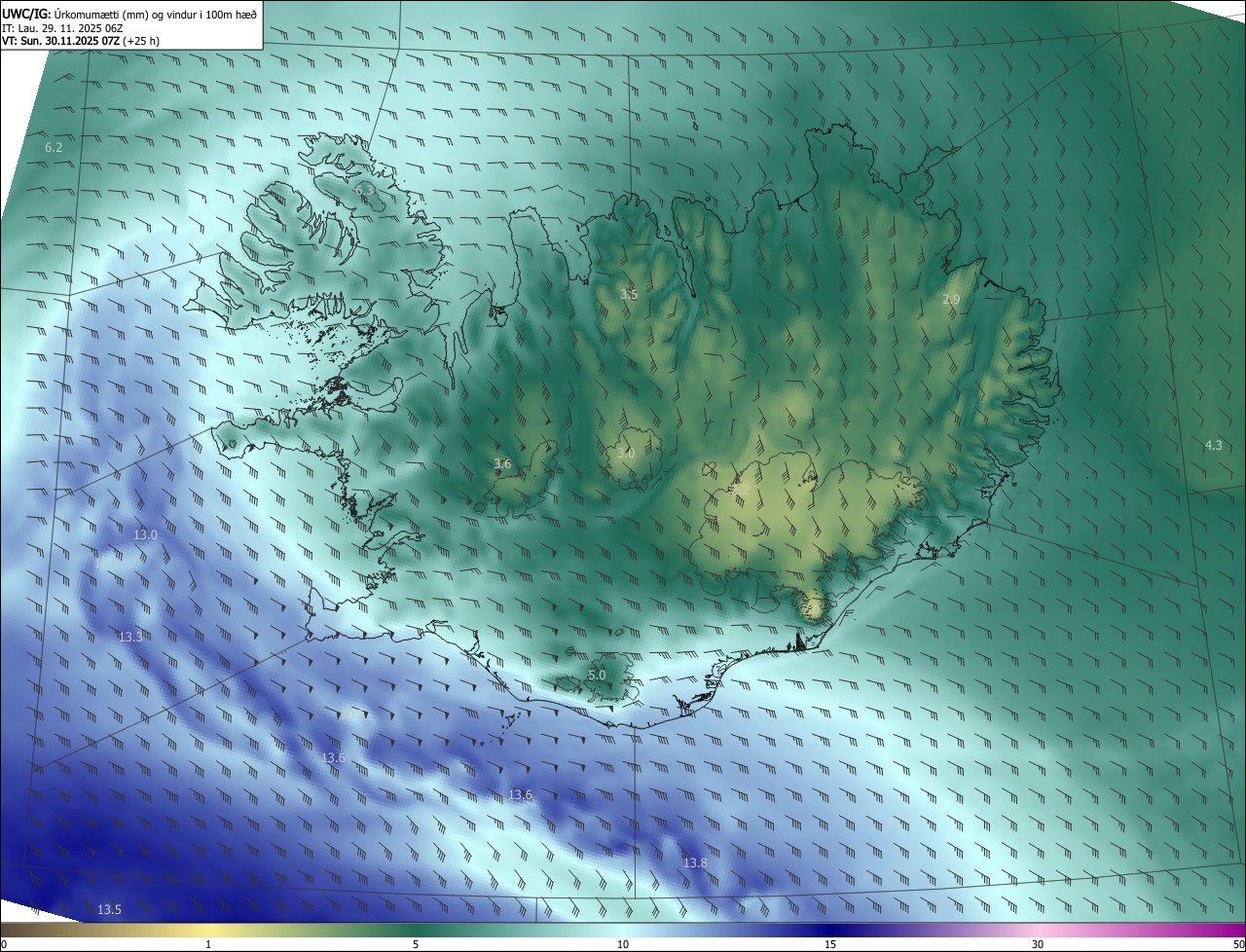This screenshot has height=952, width=1246.
Task: Click the 3.0 value label over the glacier
Action: point(626,453)
